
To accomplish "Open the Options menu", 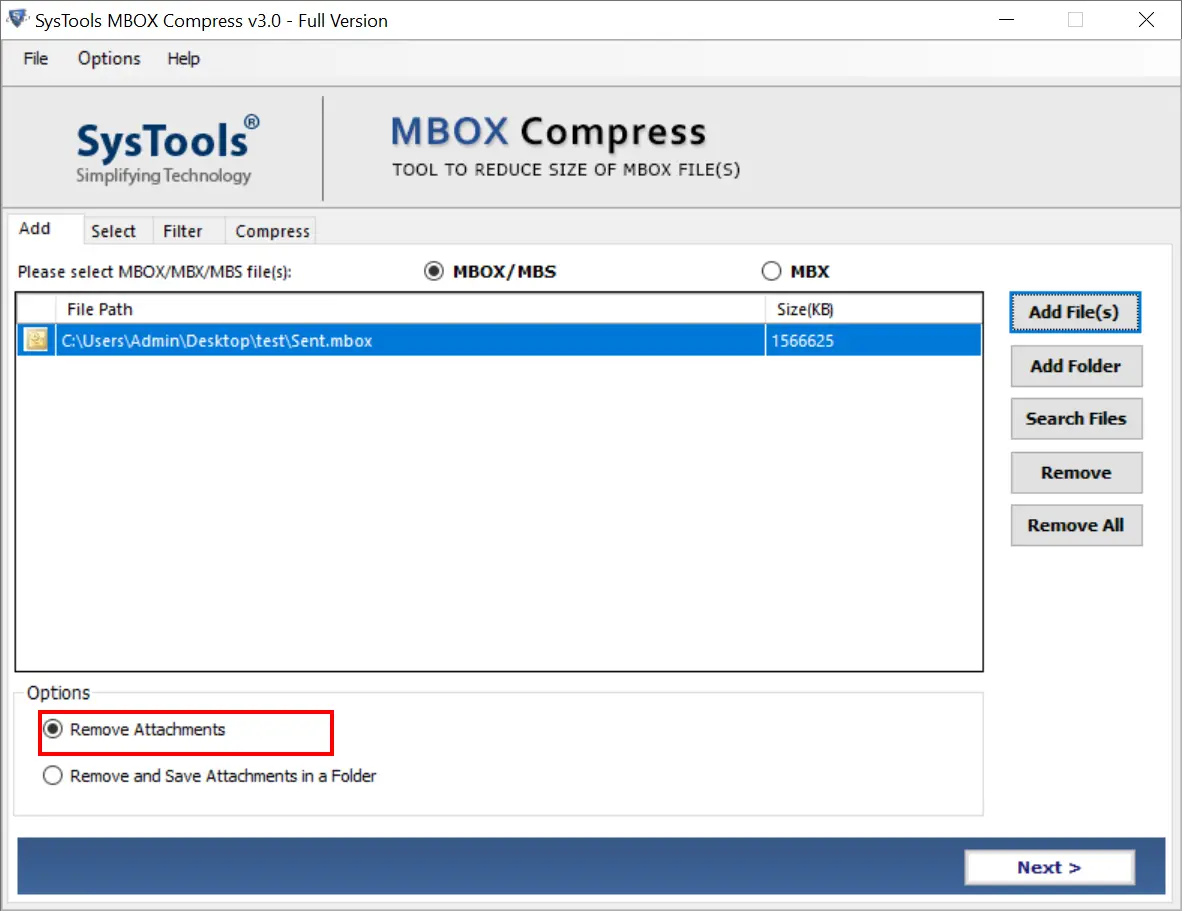I will point(109,59).
